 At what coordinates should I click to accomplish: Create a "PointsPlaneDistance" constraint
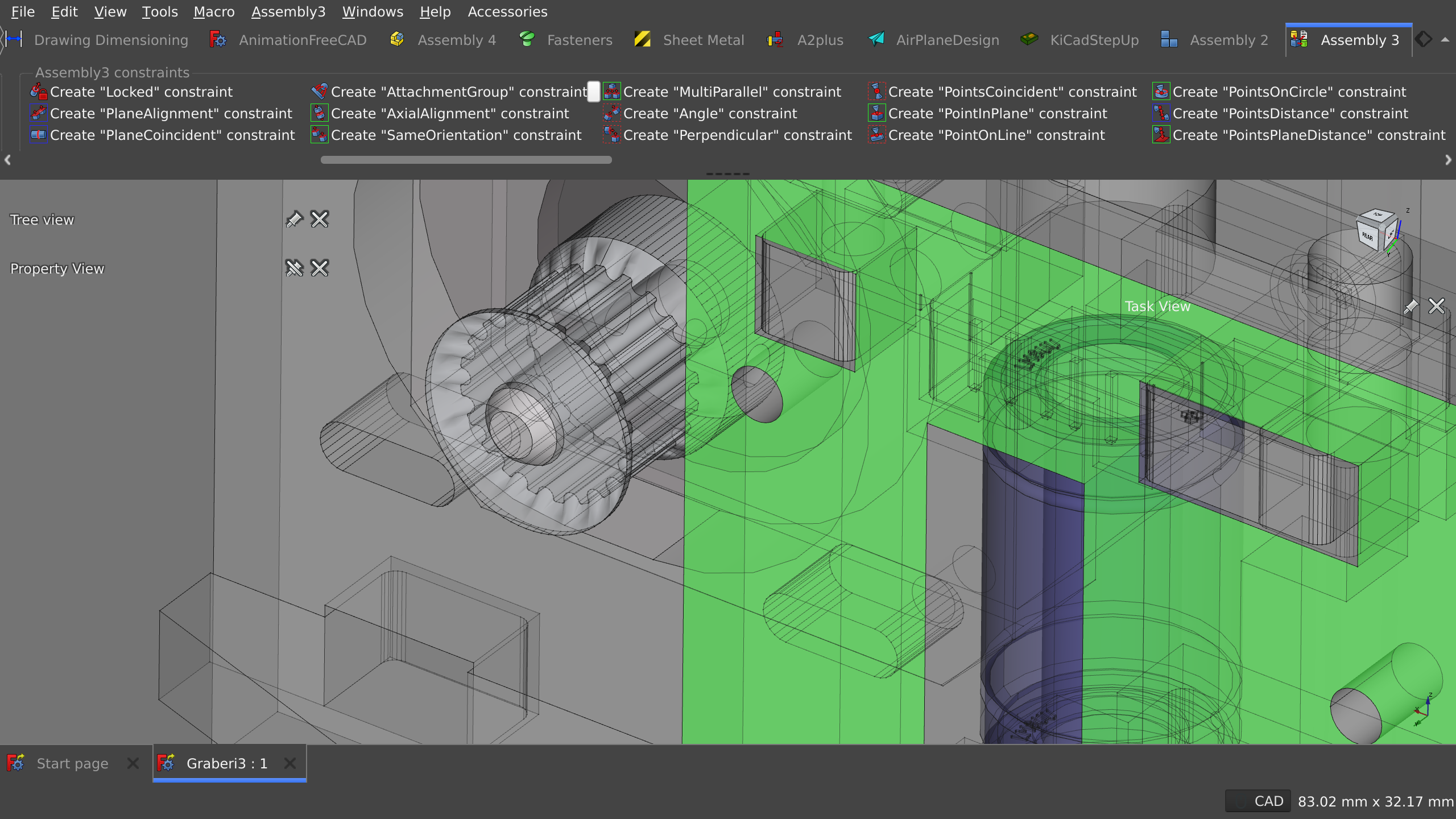tap(1299, 135)
